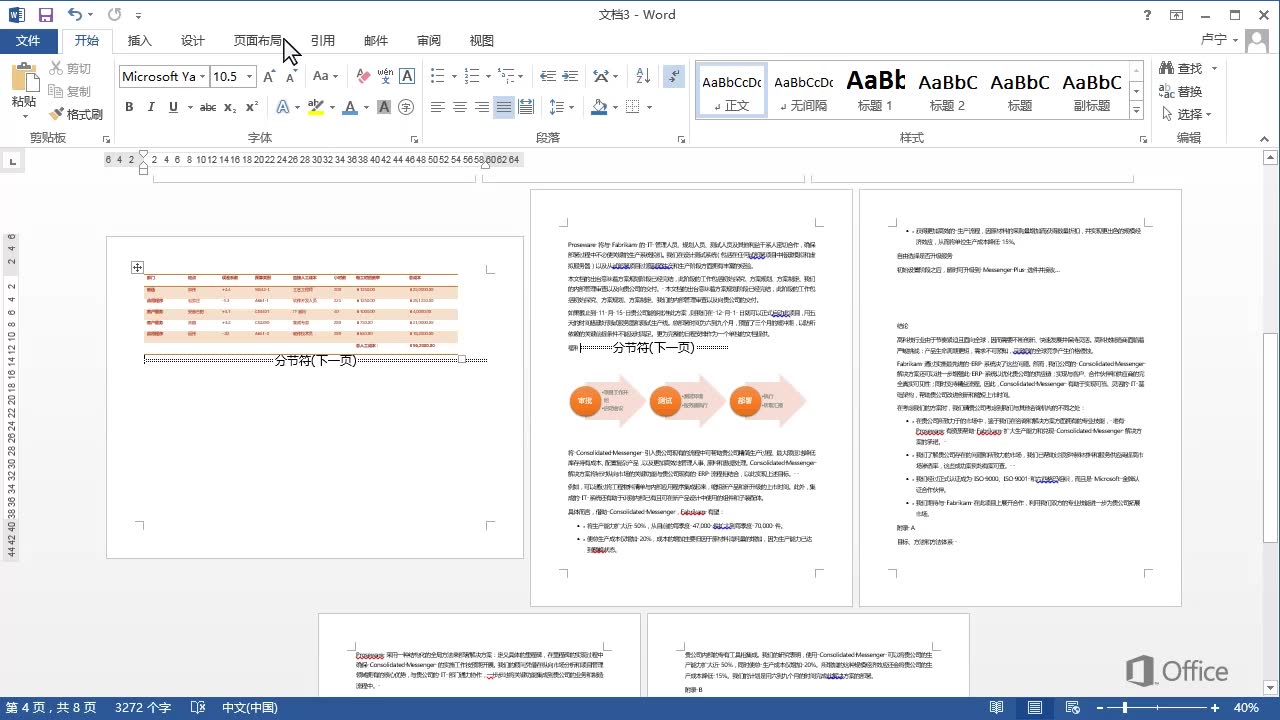This screenshot has height=720, width=1280.
Task: Increase paragraph indent
Action: tap(570, 76)
